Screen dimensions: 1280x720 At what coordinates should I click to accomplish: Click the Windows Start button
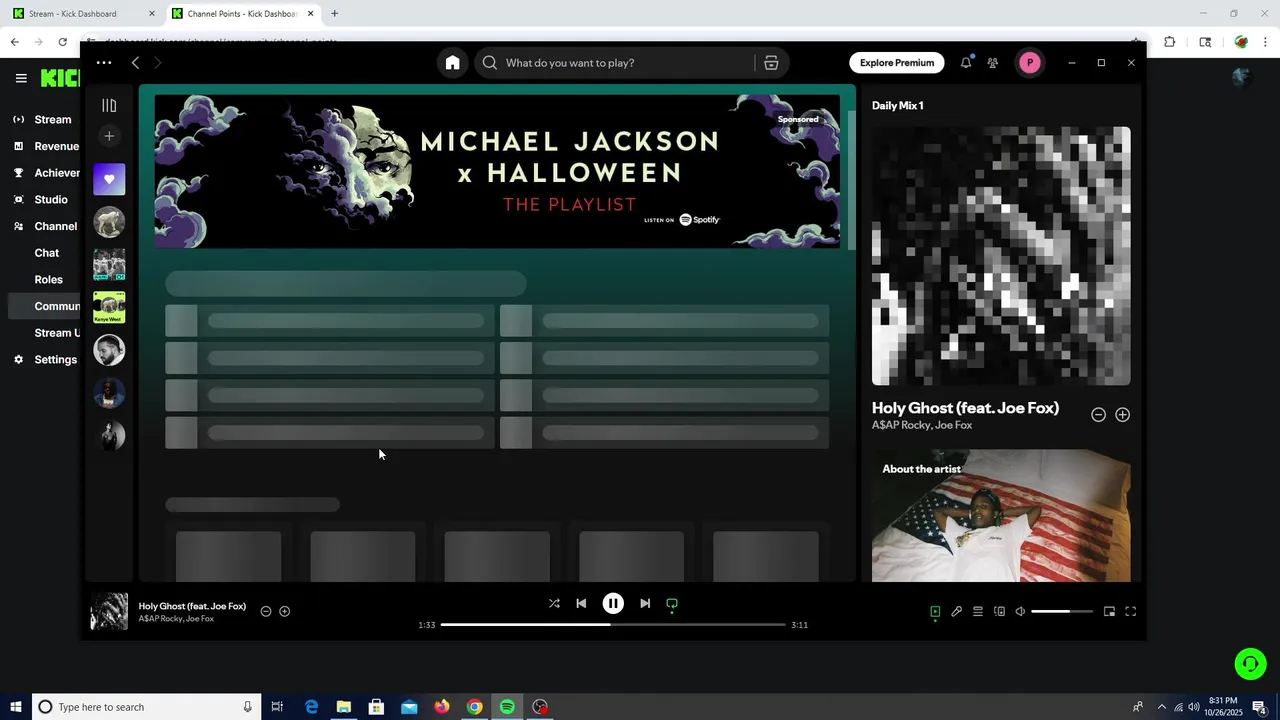16,707
